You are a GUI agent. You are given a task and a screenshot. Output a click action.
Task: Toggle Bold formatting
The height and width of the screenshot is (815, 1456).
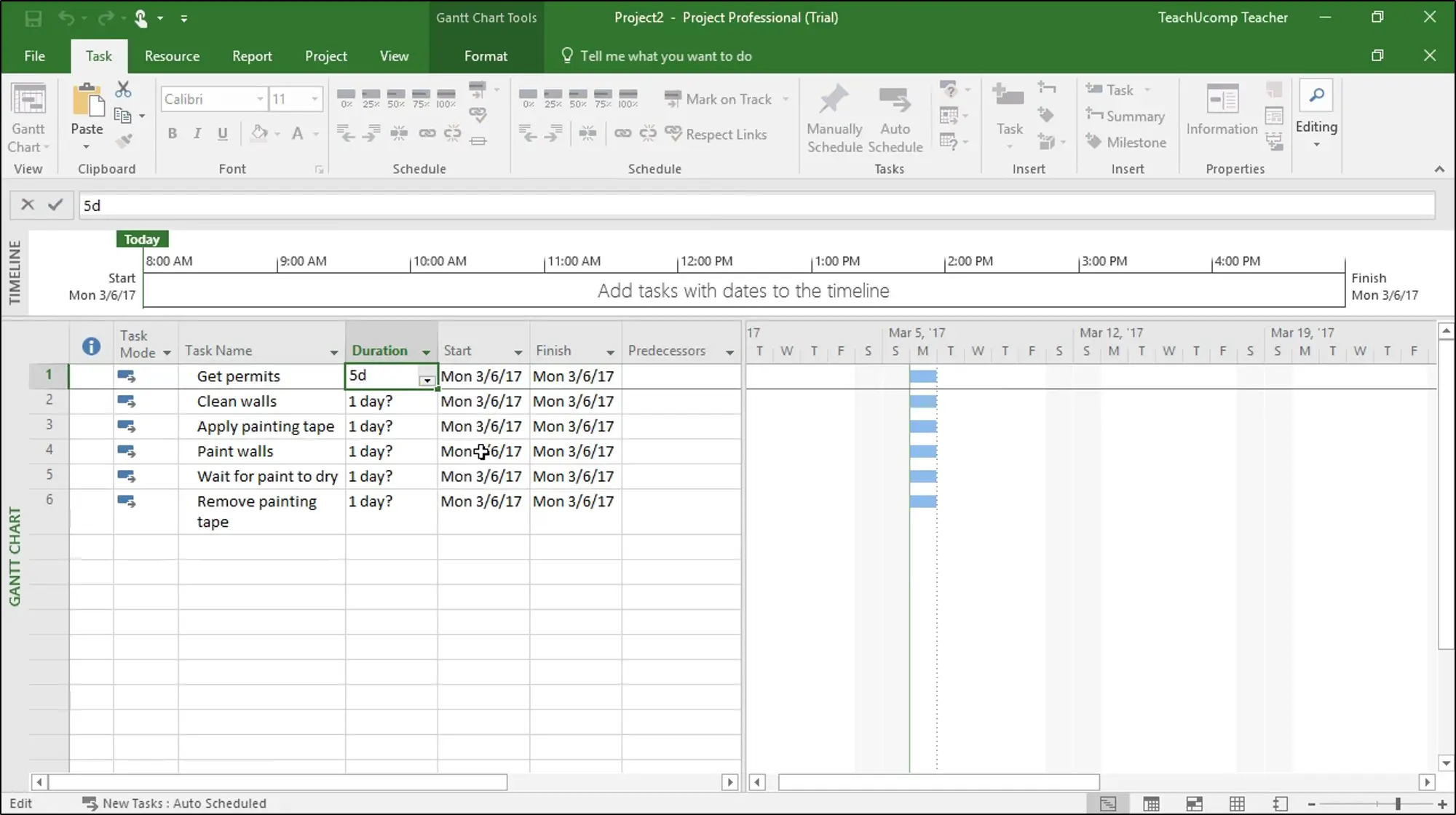click(x=173, y=133)
